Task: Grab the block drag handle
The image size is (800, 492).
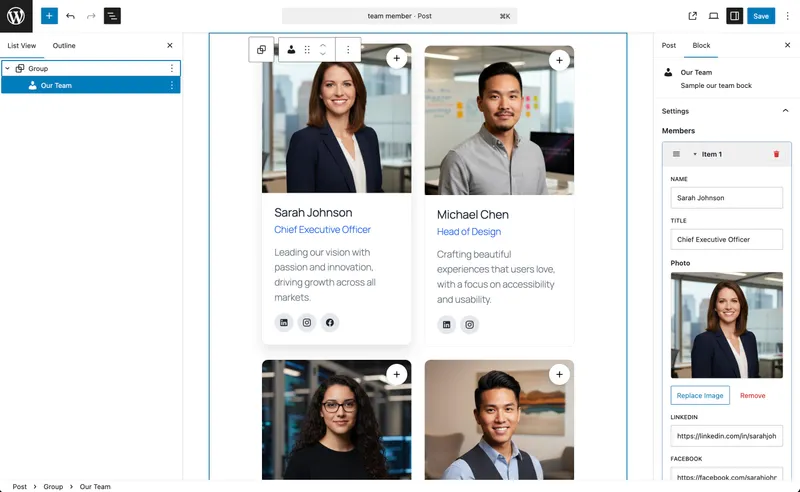Action: click(307, 50)
